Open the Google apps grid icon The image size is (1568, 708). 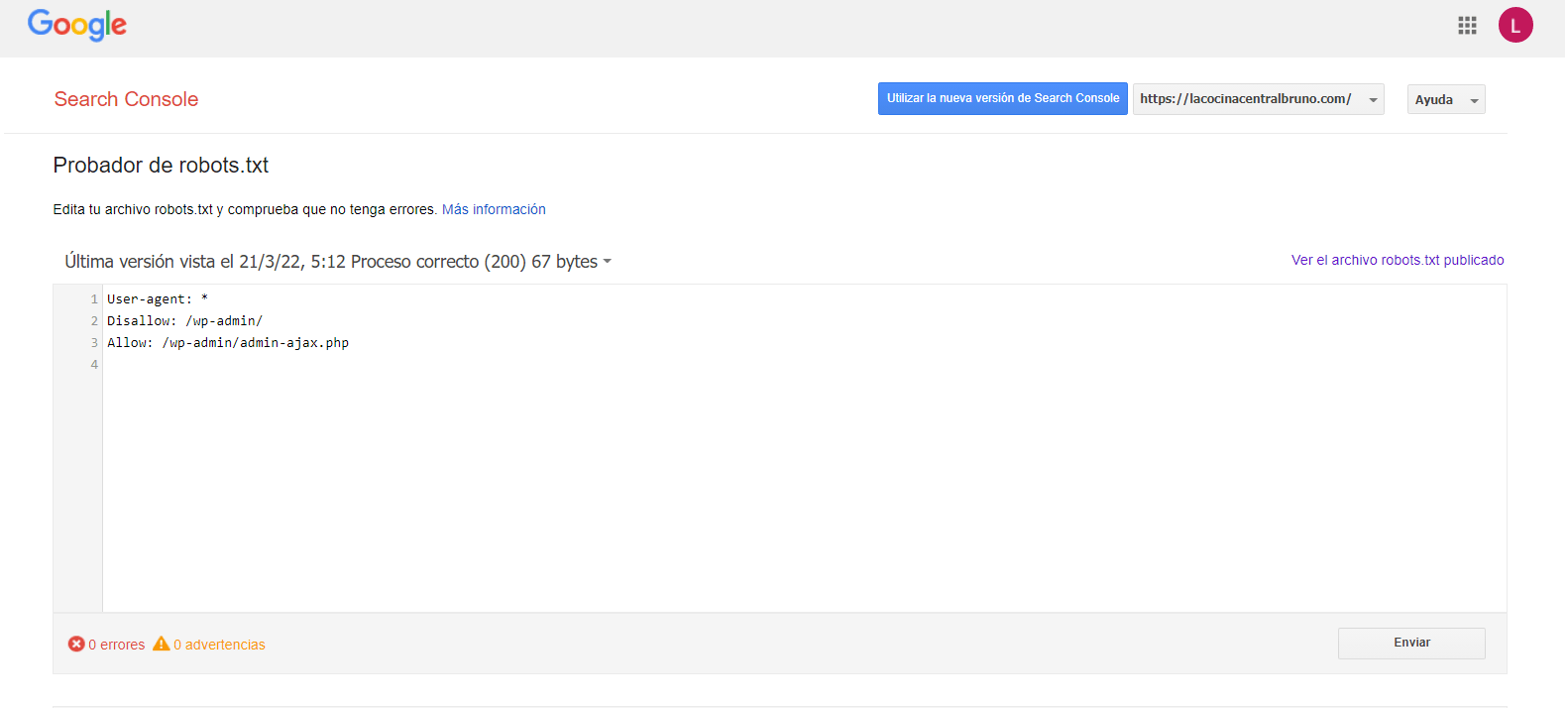pos(1467,26)
